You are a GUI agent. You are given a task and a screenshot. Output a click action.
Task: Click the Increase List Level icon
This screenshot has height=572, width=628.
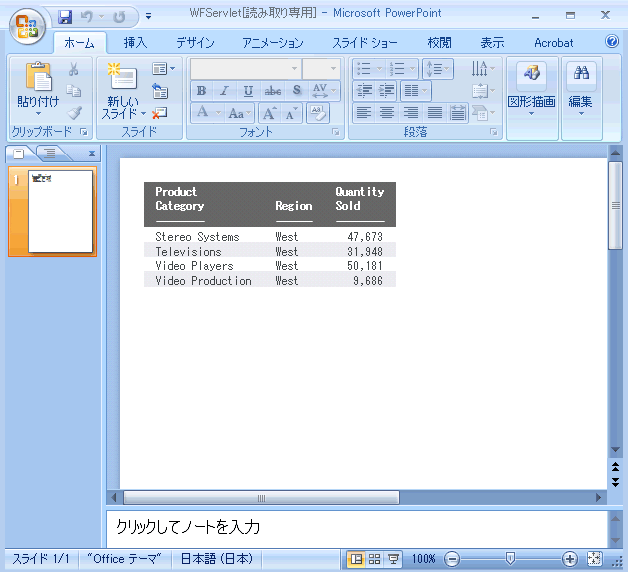[386, 91]
